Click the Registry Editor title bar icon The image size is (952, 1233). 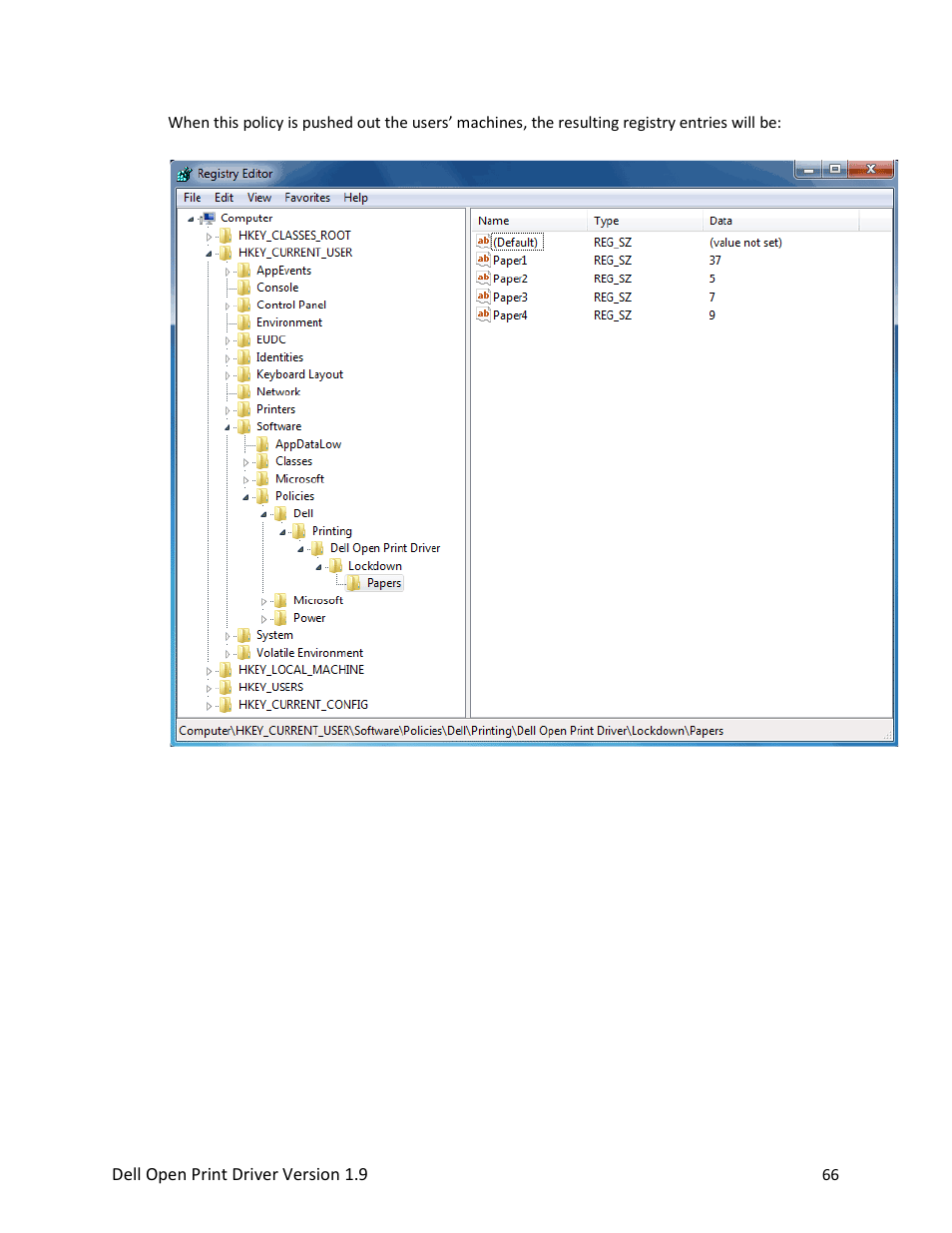pyautogui.click(x=185, y=174)
